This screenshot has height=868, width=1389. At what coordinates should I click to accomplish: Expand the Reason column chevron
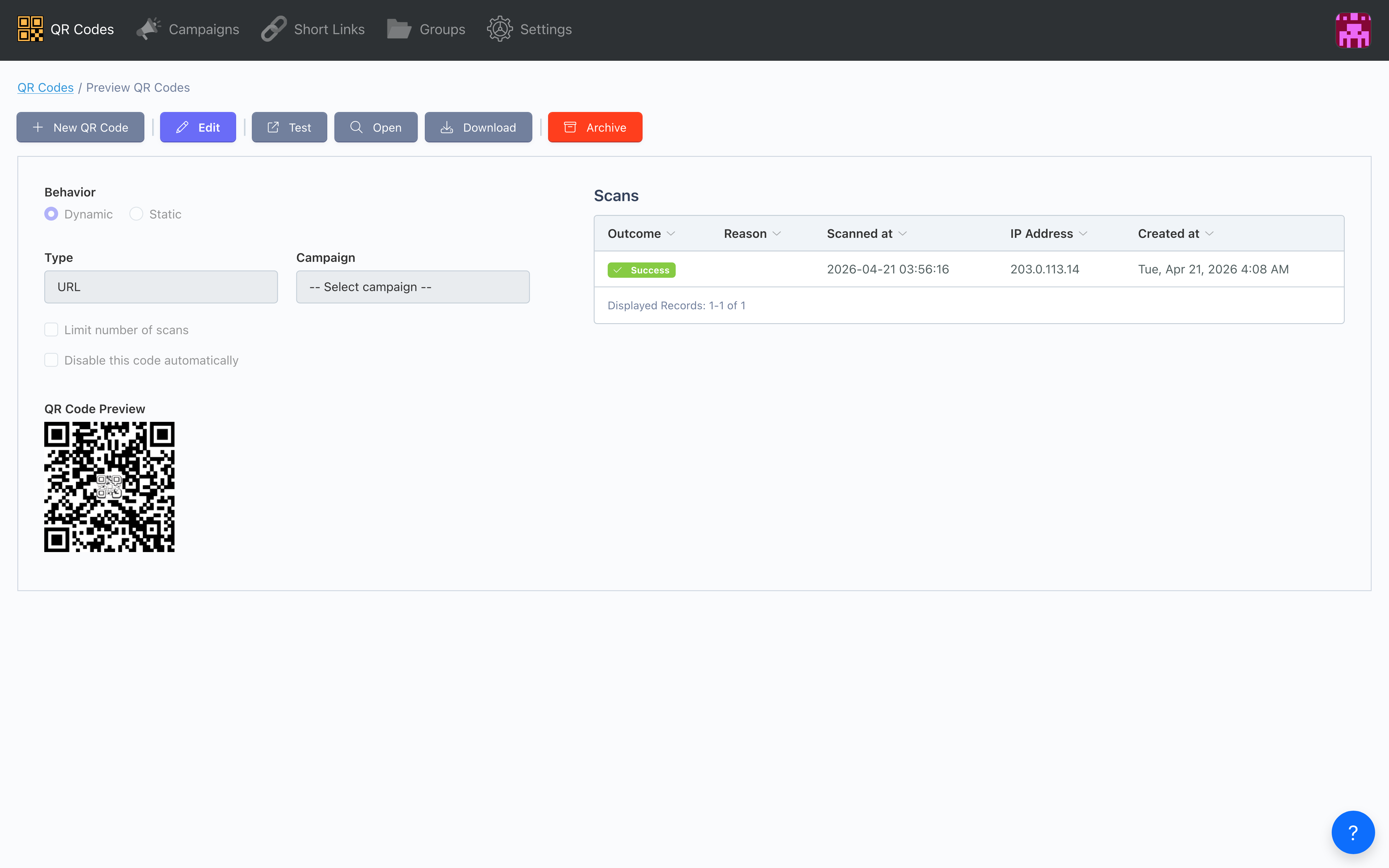[777, 234]
